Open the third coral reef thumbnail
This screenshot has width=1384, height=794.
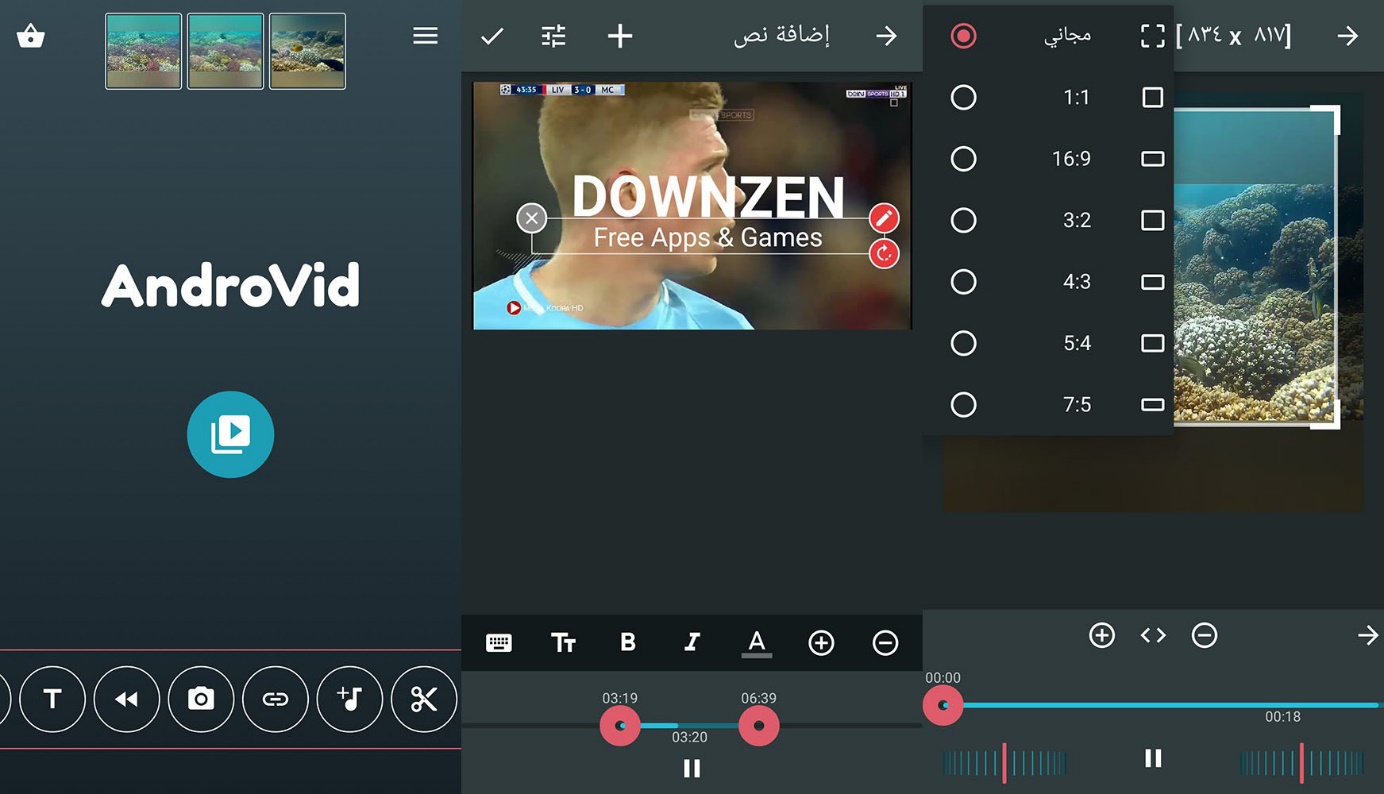307,51
